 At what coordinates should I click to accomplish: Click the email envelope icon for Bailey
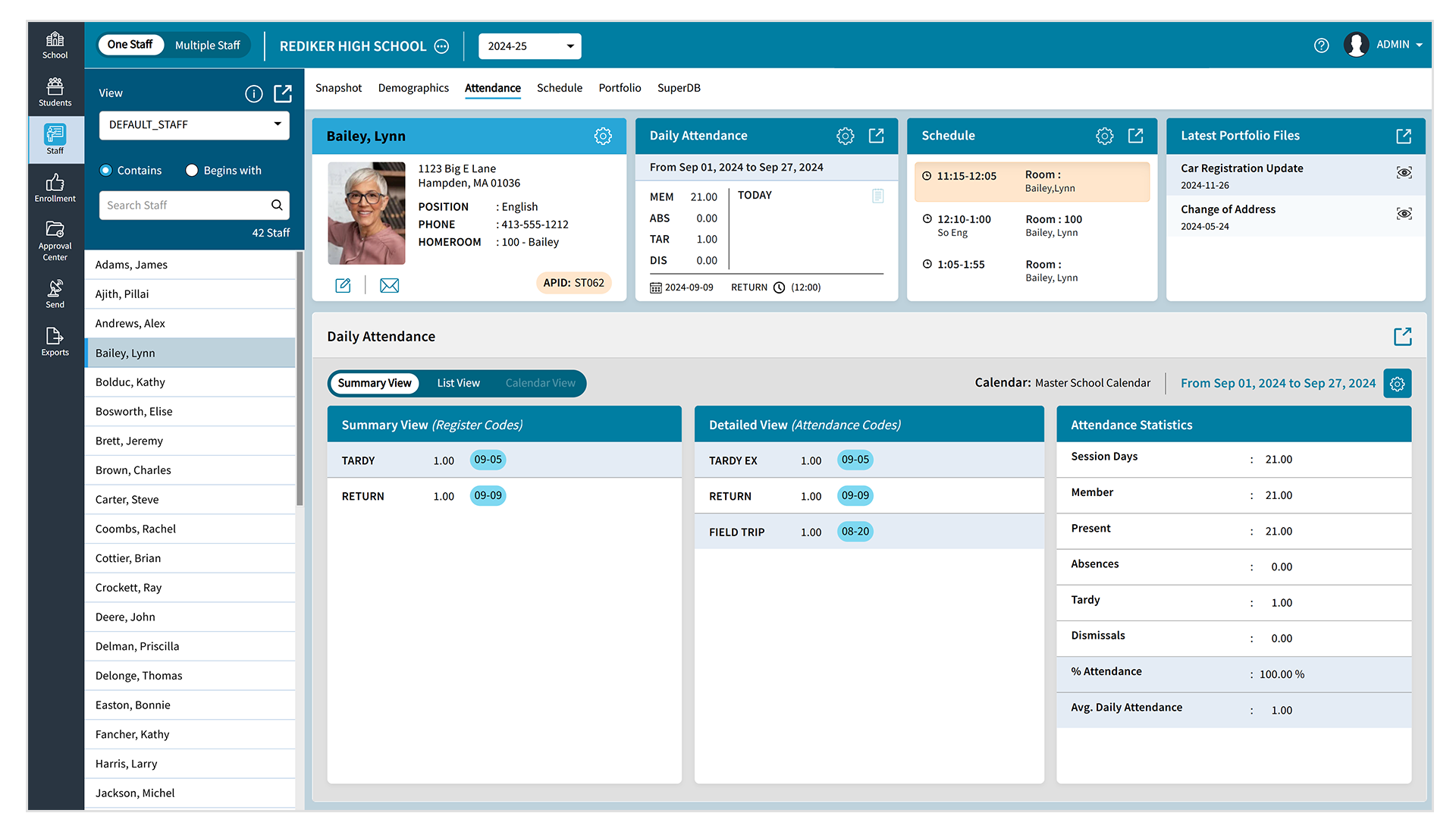point(389,285)
